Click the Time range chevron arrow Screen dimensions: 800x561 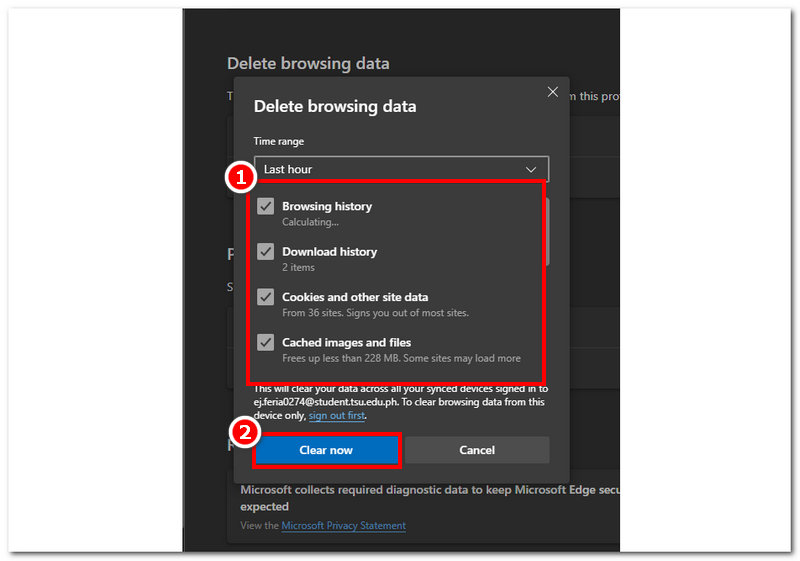[x=531, y=170]
